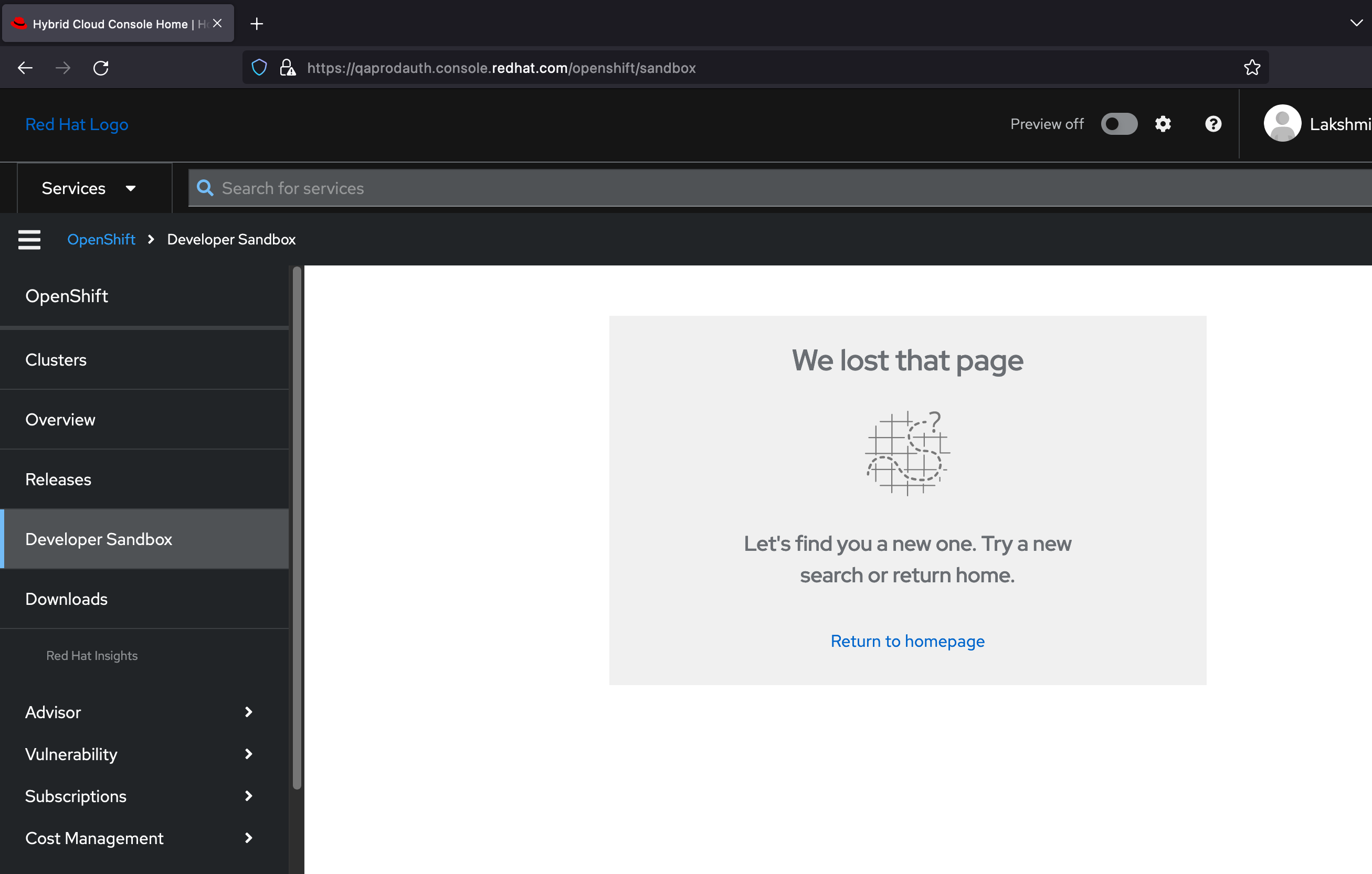The width and height of the screenshot is (1372, 874).
Task: Click the browser reload page icon
Action: pyautogui.click(x=101, y=68)
